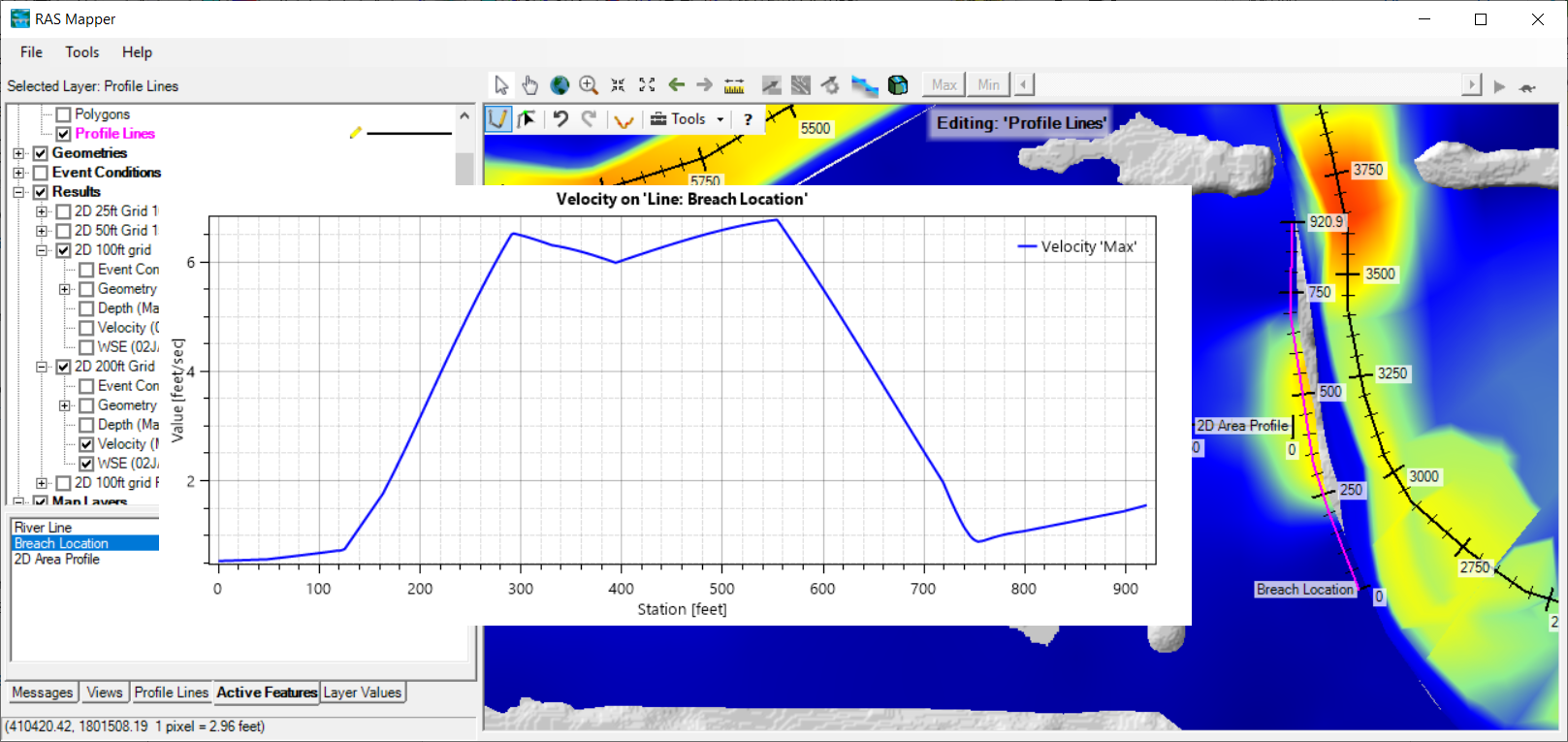The image size is (1568, 742).
Task: Click the ruler measure tool
Action: 734,85
